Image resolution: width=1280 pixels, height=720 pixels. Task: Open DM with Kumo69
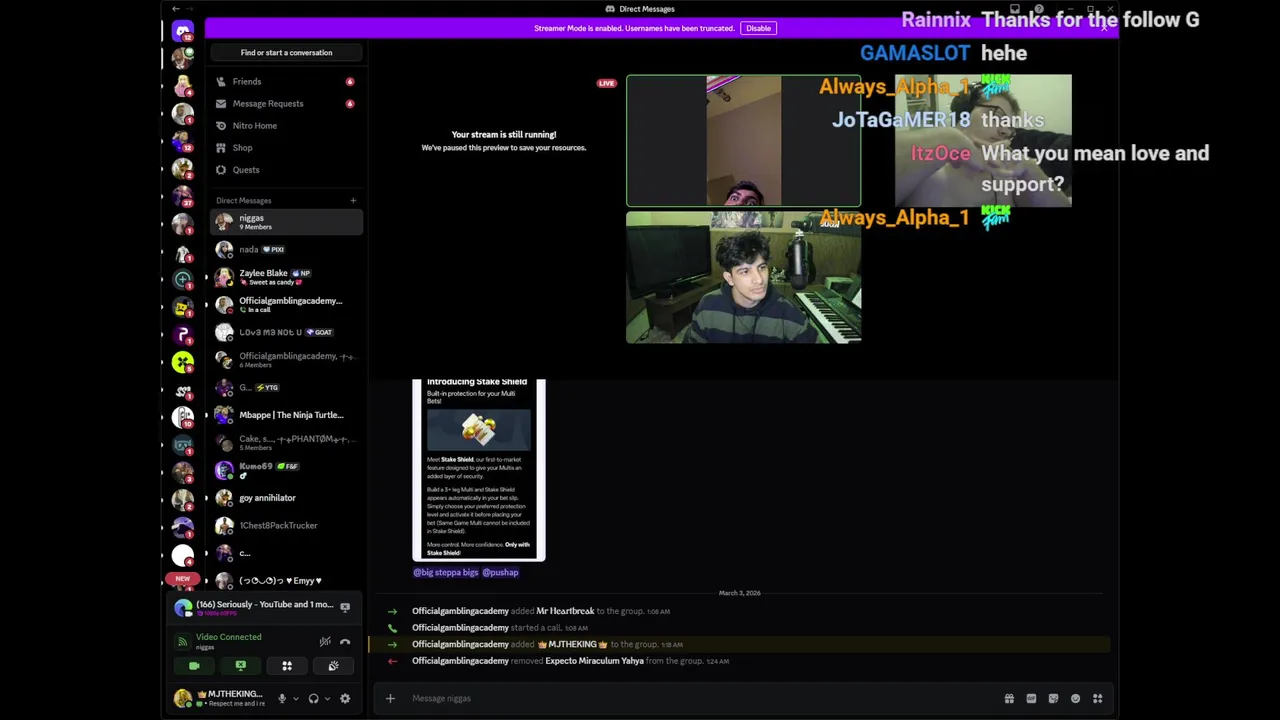coord(286,470)
